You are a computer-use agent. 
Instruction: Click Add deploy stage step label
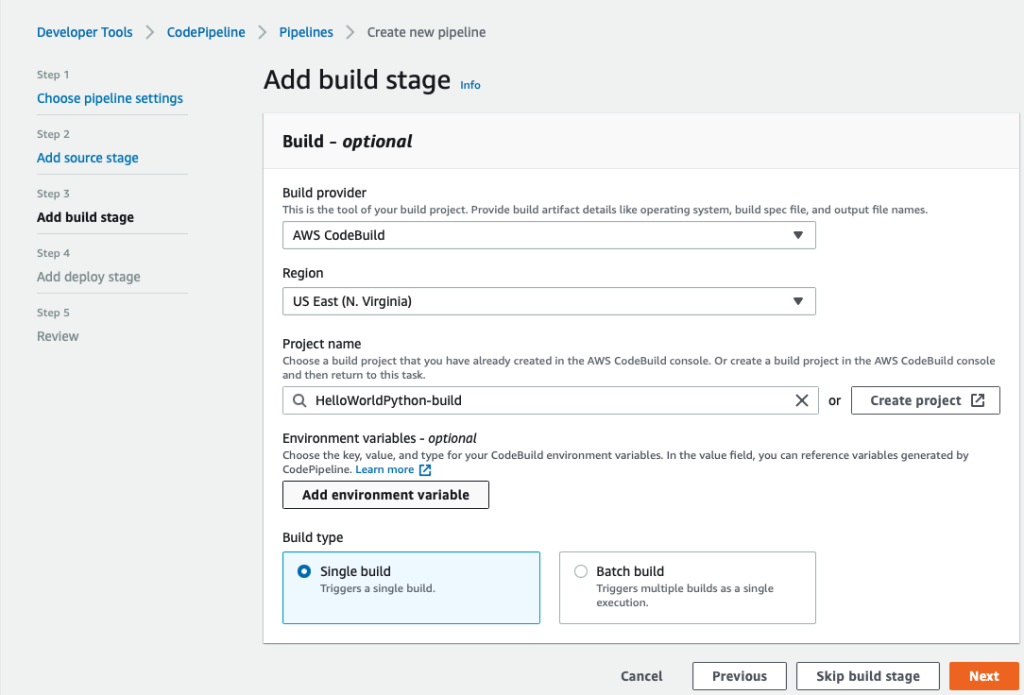[89, 277]
